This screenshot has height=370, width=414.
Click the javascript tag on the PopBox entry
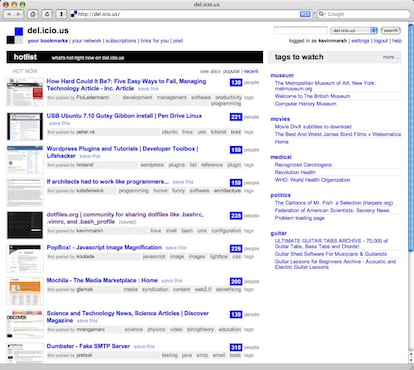(154, 257)
